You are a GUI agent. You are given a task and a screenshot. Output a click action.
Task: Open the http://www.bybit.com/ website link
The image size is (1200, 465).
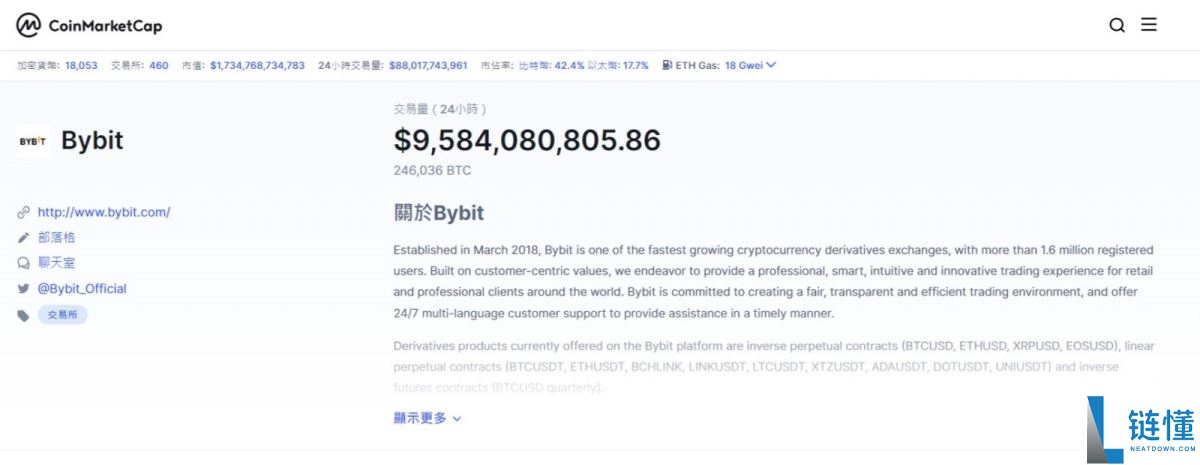pyautogui.click(x=104, y=212)
